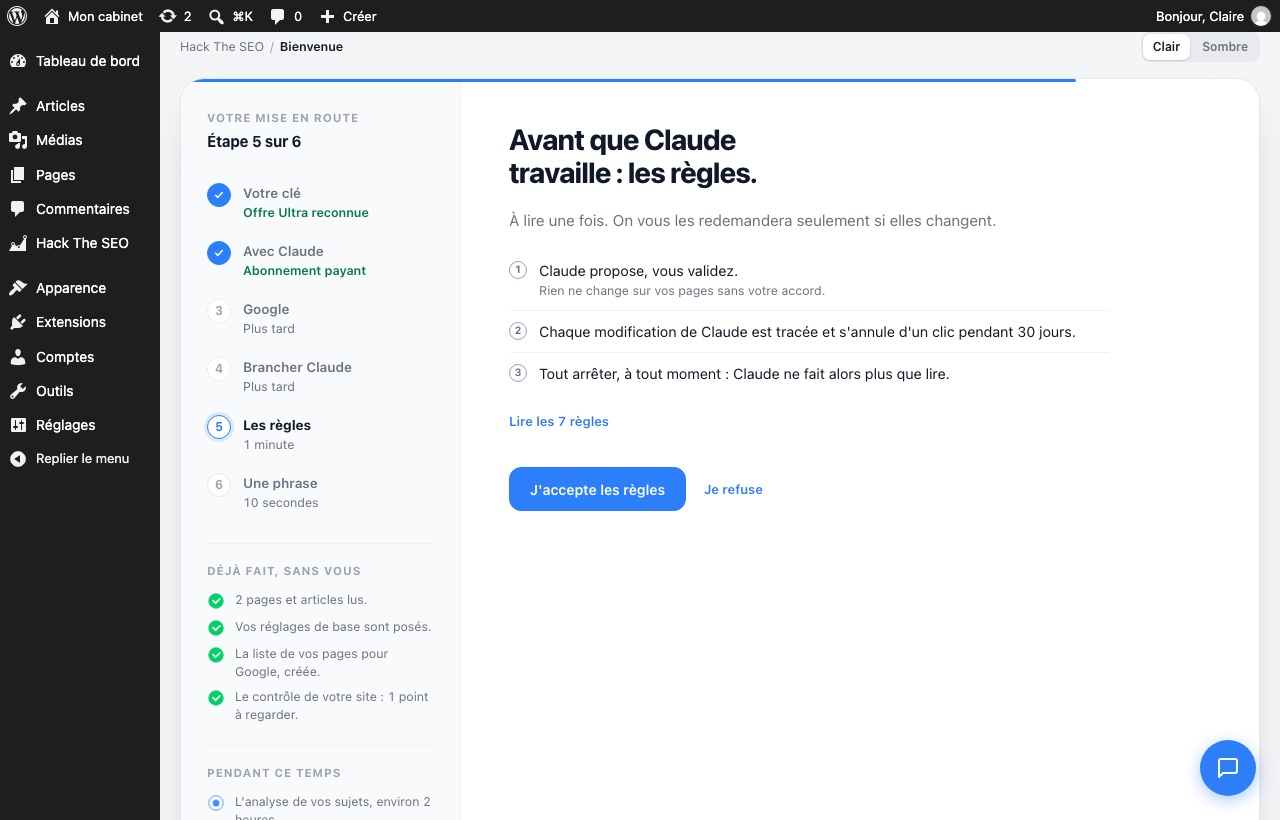Click the Commentaires bubble icon in sidebar

click(x=18, y=209)
